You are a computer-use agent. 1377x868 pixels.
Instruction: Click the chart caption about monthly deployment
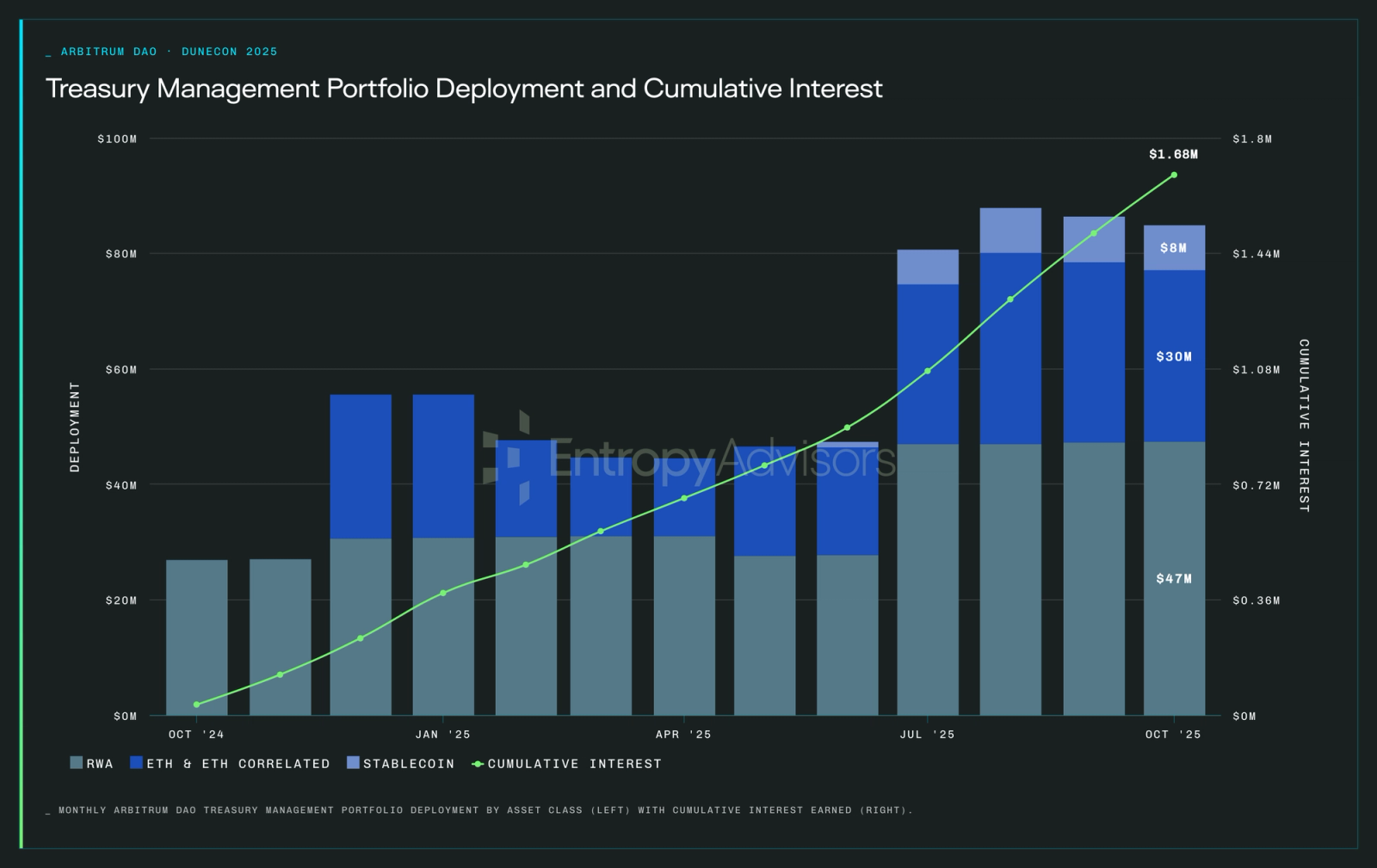pos(485,810)
